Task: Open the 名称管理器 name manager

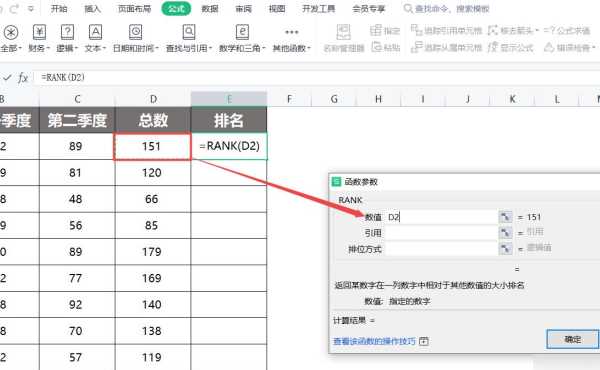Action: 344,38
